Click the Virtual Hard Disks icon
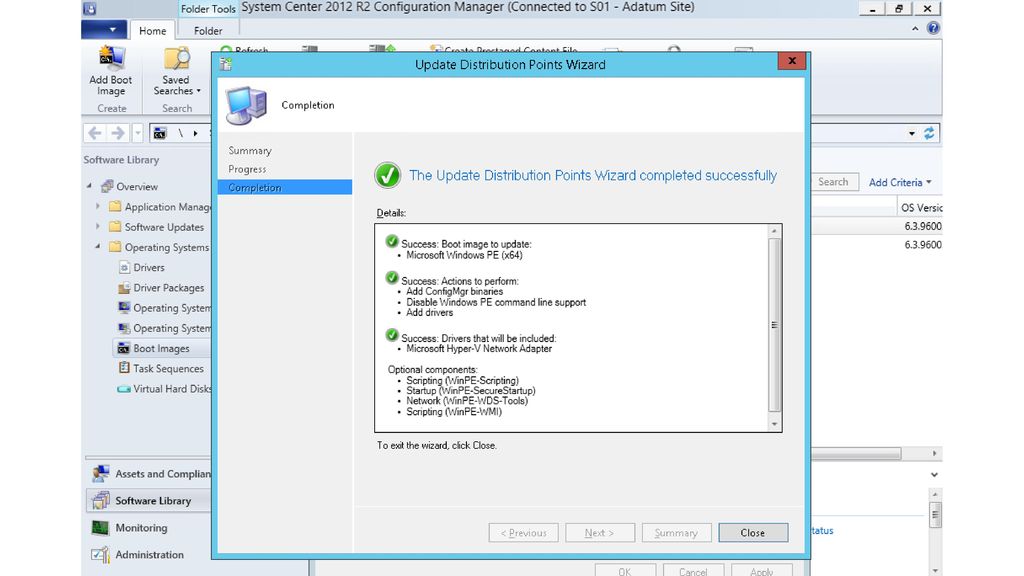The width and height of the screenshot is (1024, 576). pos(123,389)
